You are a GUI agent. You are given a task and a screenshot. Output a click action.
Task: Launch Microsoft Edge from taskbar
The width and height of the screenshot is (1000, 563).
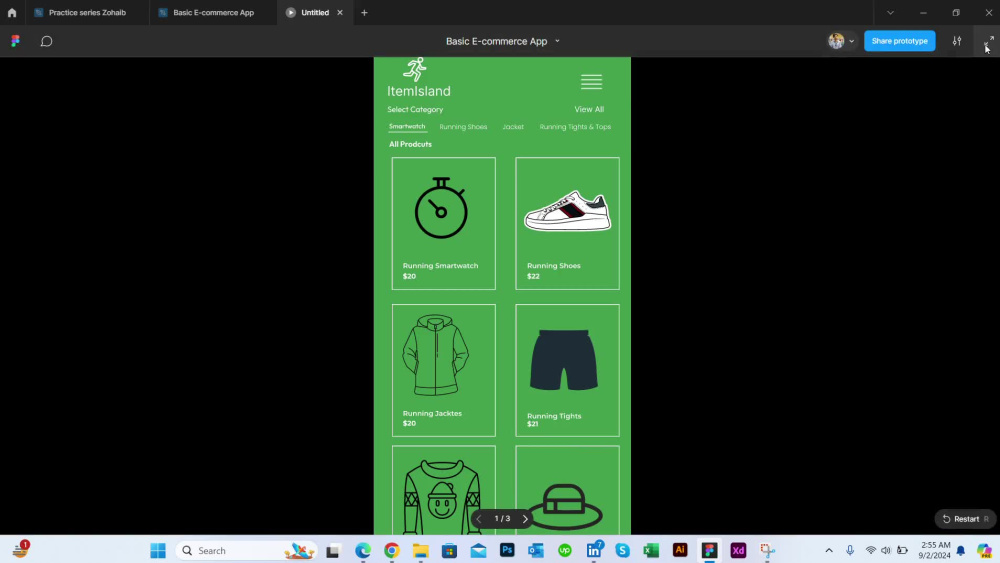click(x=363, y=550)
